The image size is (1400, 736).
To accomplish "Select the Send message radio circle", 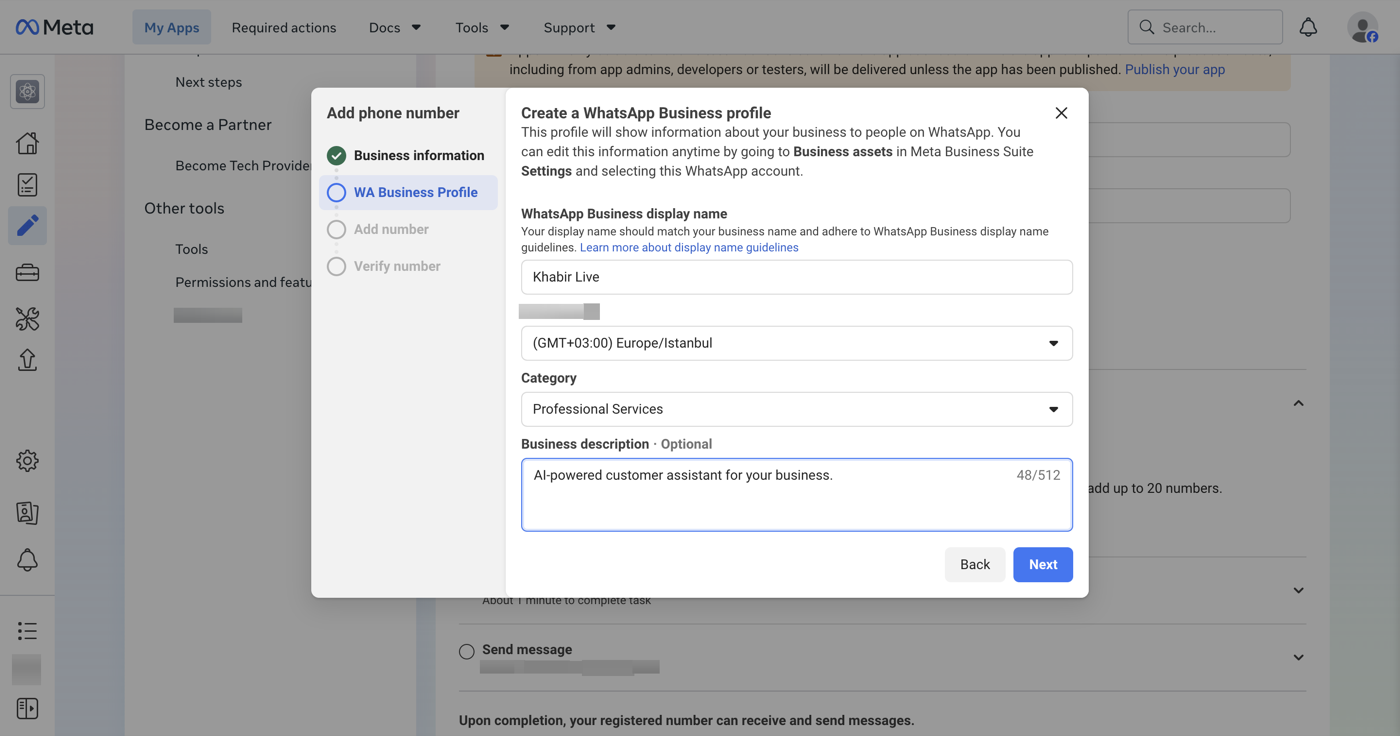I will coord(467,651).
